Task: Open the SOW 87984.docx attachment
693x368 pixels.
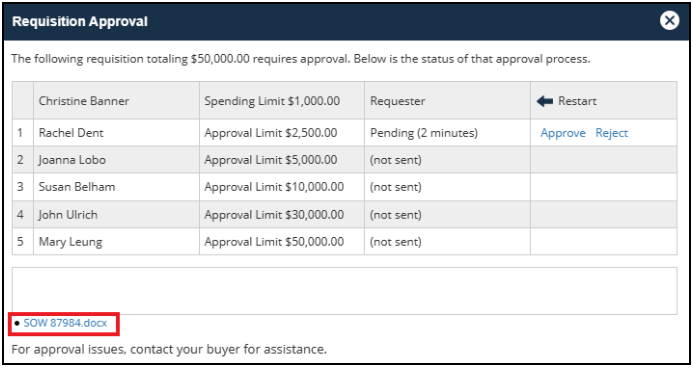Action: (65, 323)
